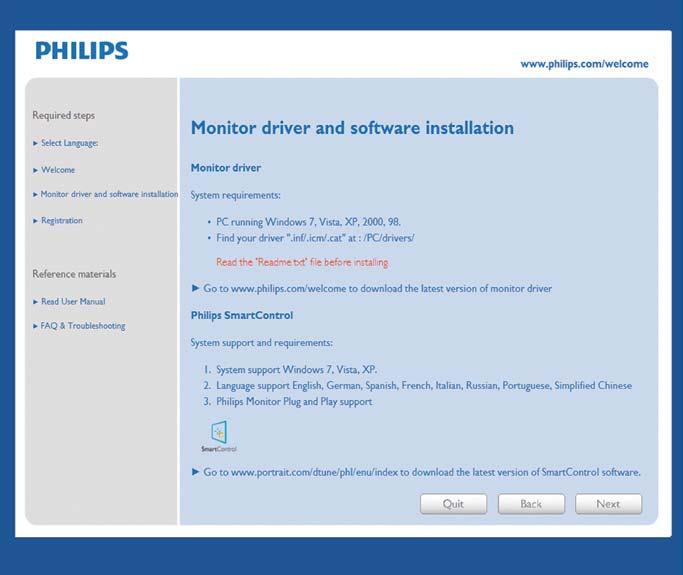Click the red Readme.txt notice

[302, 262]
